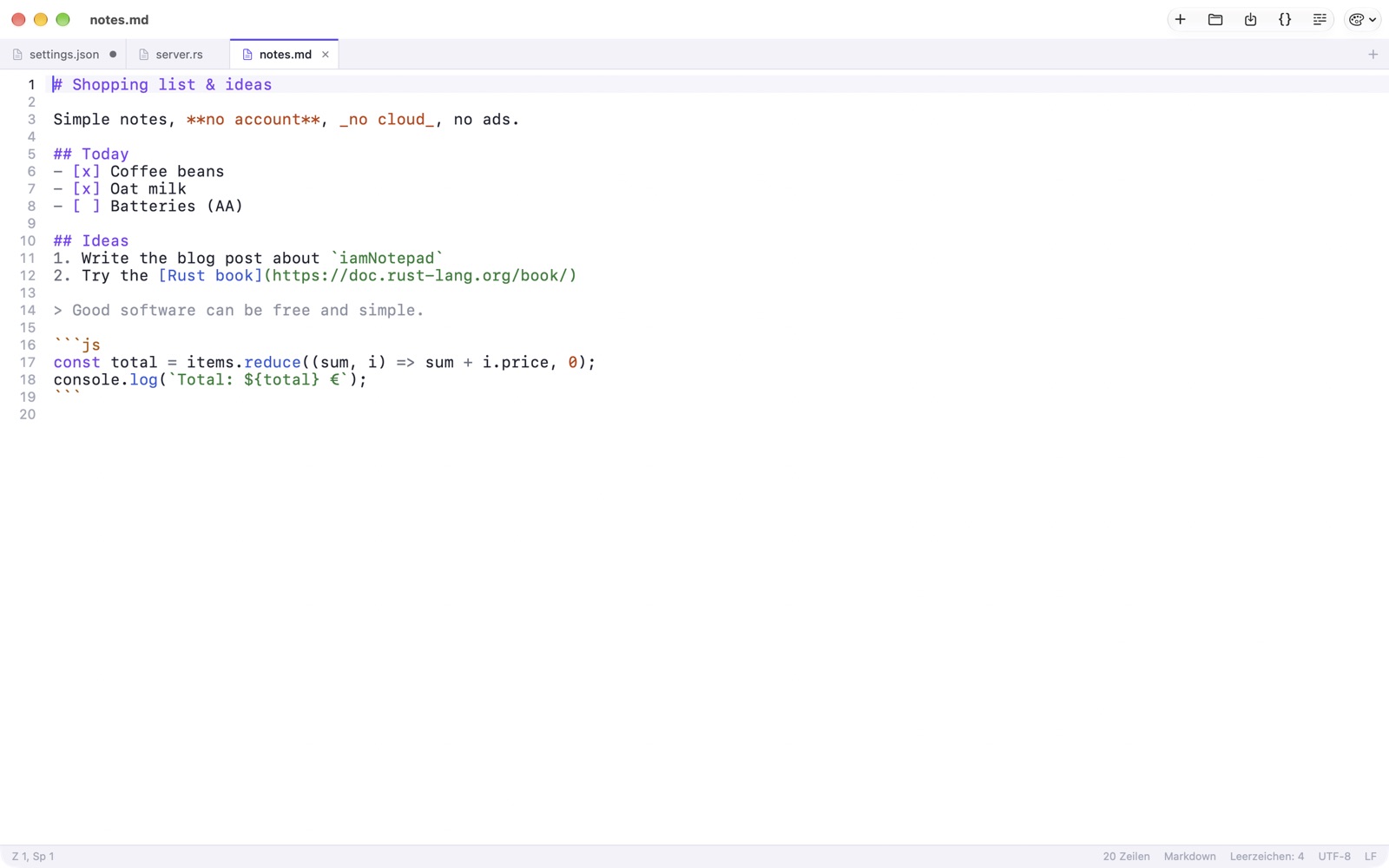Select the notes.md tab

285,55
